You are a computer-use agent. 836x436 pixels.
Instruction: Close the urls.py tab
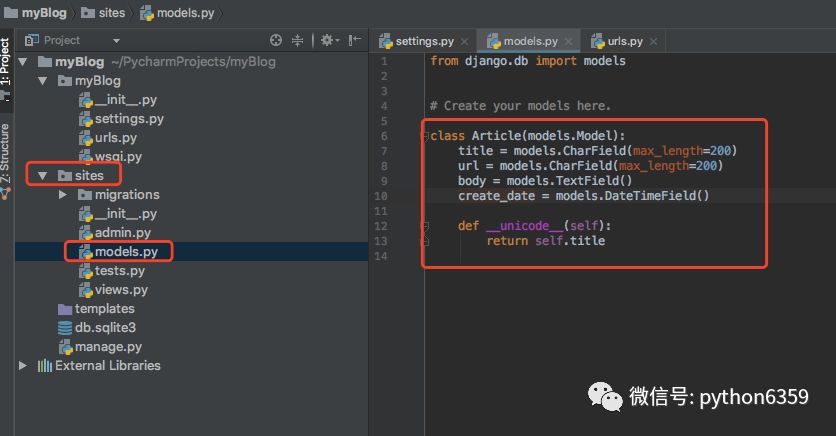click(x=654, y=42)
